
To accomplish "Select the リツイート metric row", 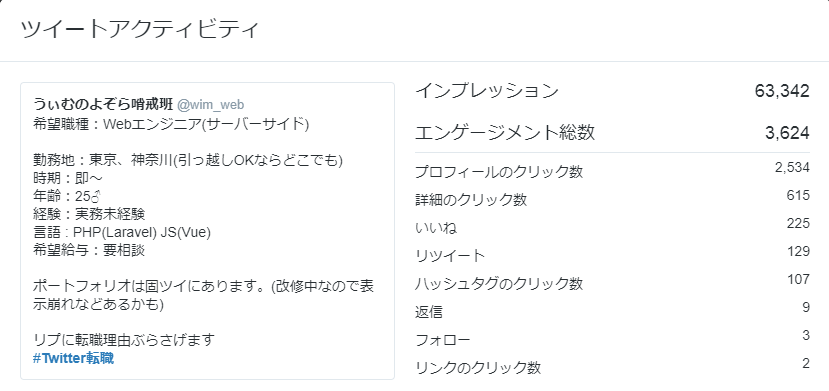I will (612, 255).
